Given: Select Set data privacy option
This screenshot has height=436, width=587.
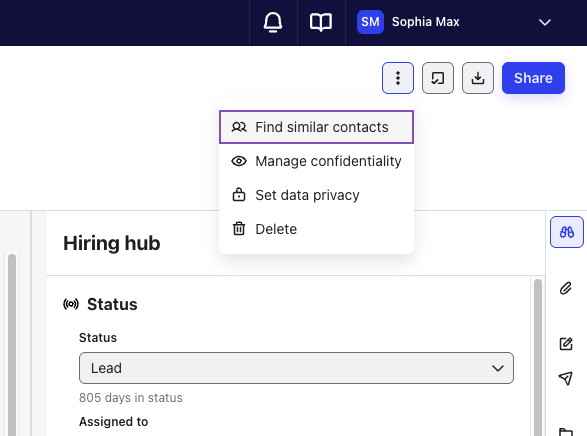Looking at the screenshot, I should coord(316,195).
